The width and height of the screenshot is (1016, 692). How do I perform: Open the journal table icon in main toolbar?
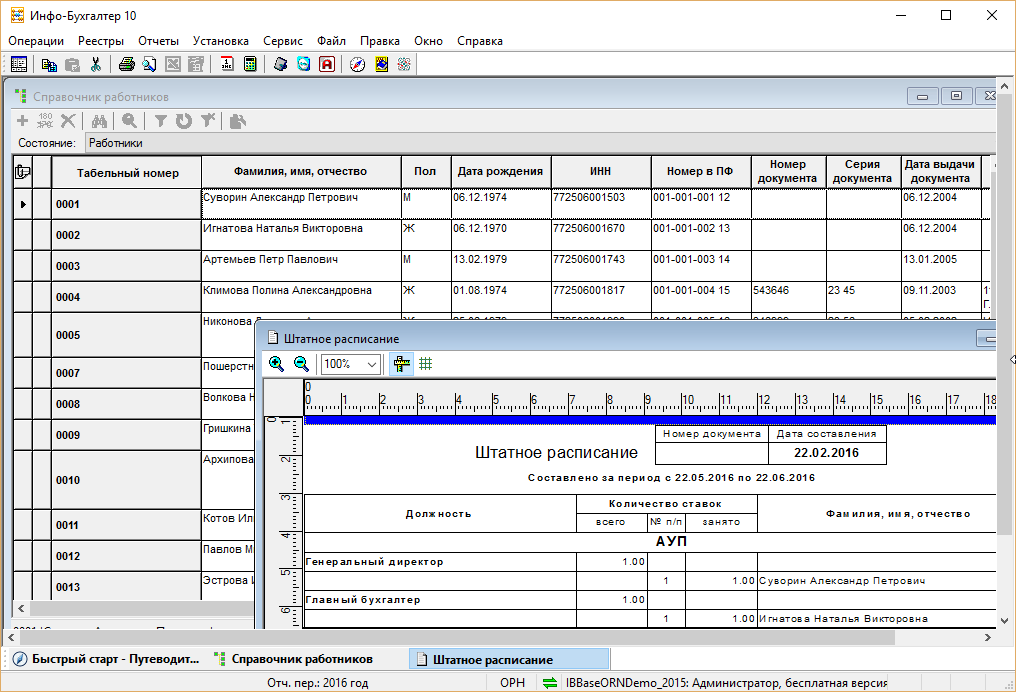click(x=19, y=64)
